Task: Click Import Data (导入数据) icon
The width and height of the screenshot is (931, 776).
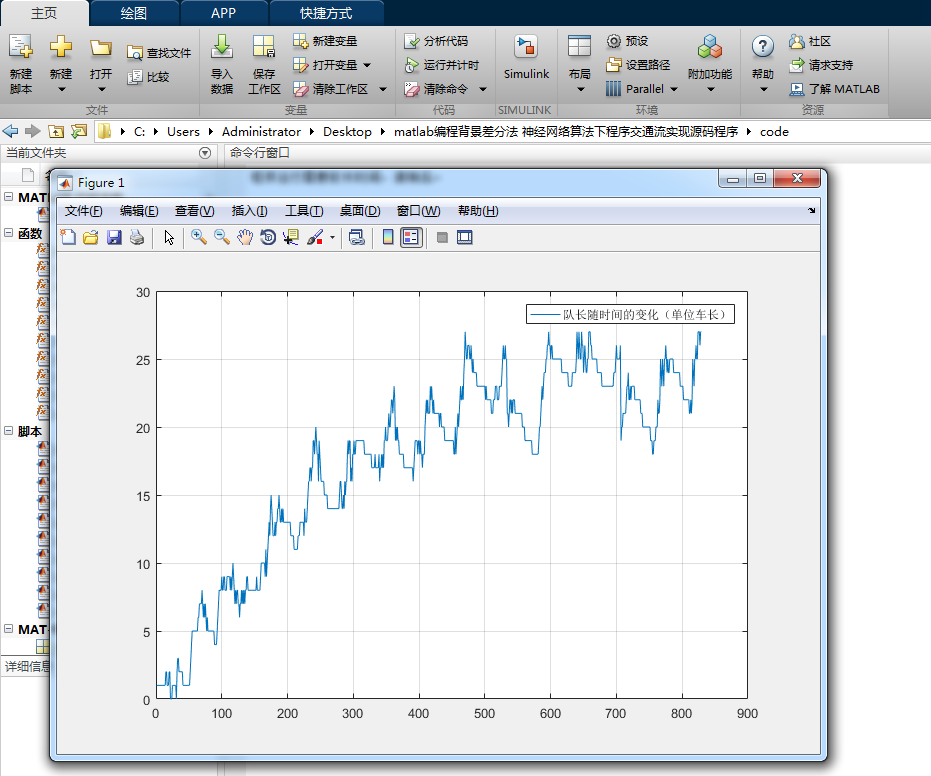Action: coord(221,47)
